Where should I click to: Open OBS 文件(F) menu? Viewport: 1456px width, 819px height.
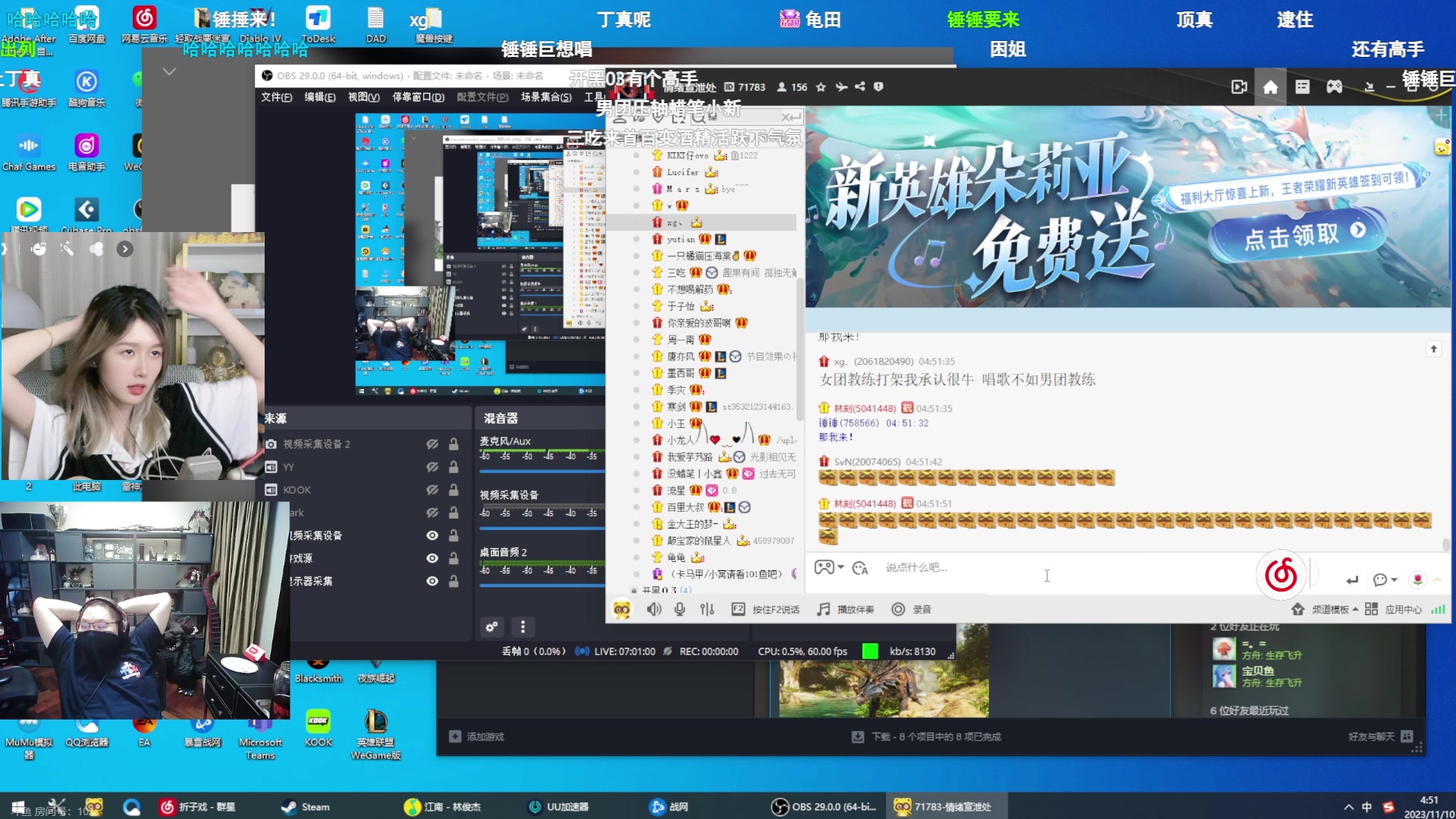coord(277,97)
